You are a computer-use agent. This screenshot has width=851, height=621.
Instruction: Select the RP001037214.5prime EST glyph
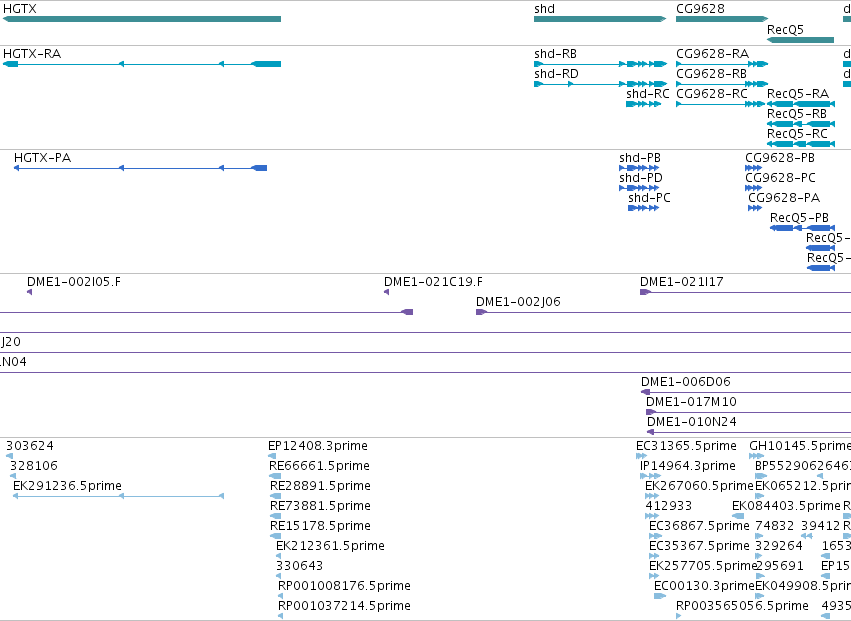pyautogui.click(x=280, y=616)
